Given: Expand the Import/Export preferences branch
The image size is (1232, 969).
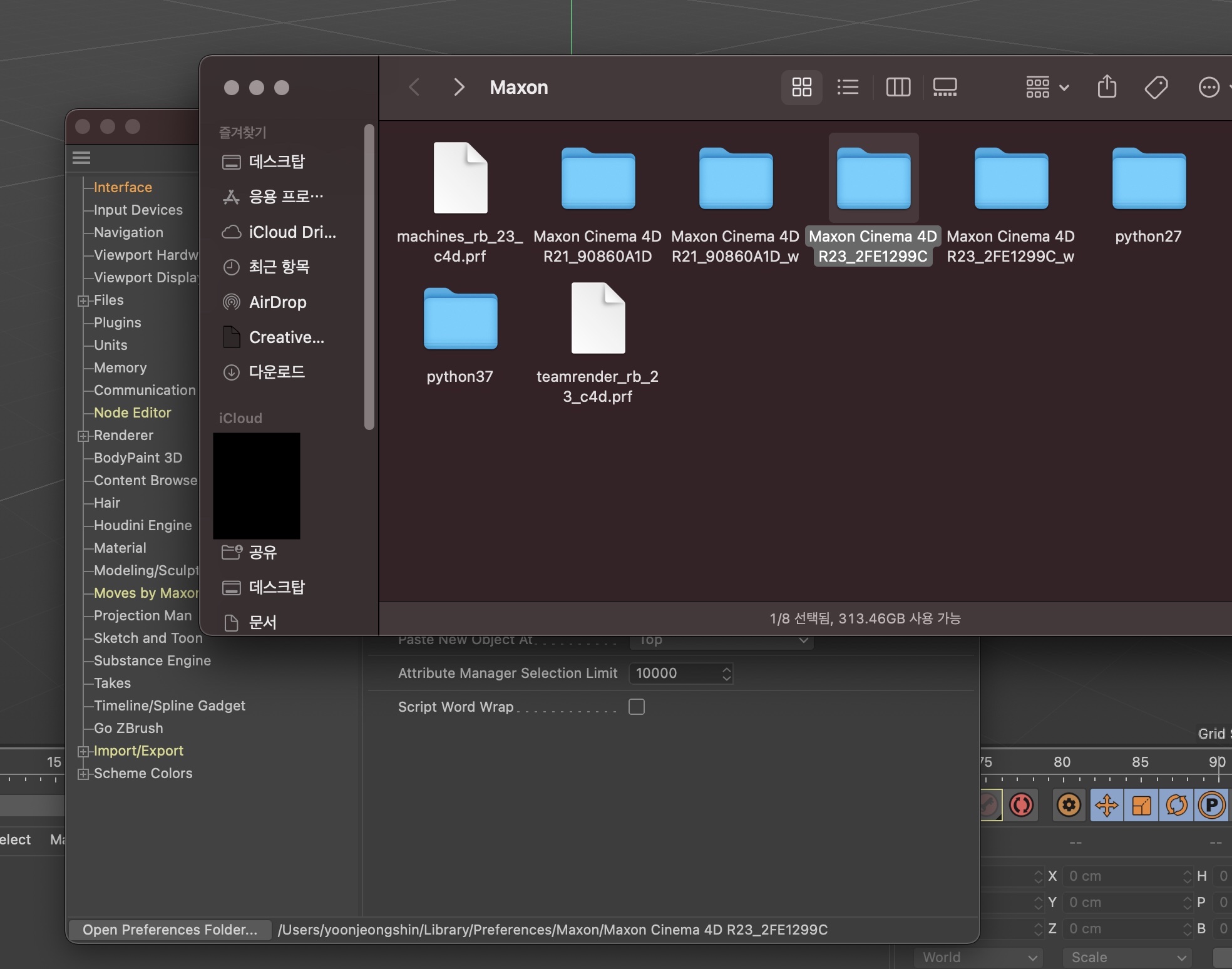Looking at the screenshot, I should click(83, 752).
